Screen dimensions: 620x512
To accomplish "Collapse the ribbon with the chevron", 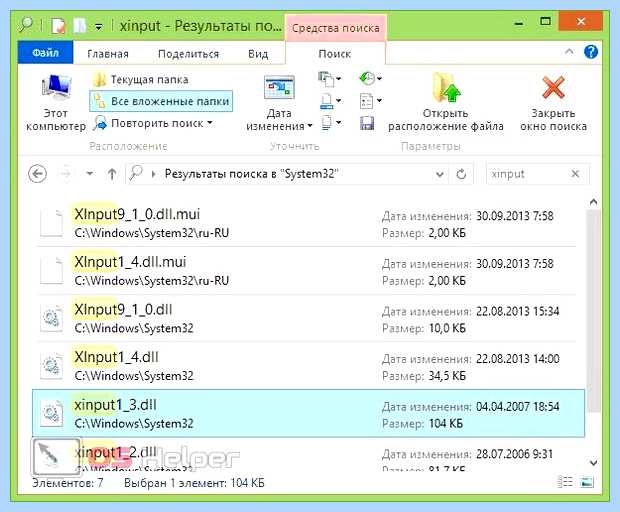I will coord(569,52).
